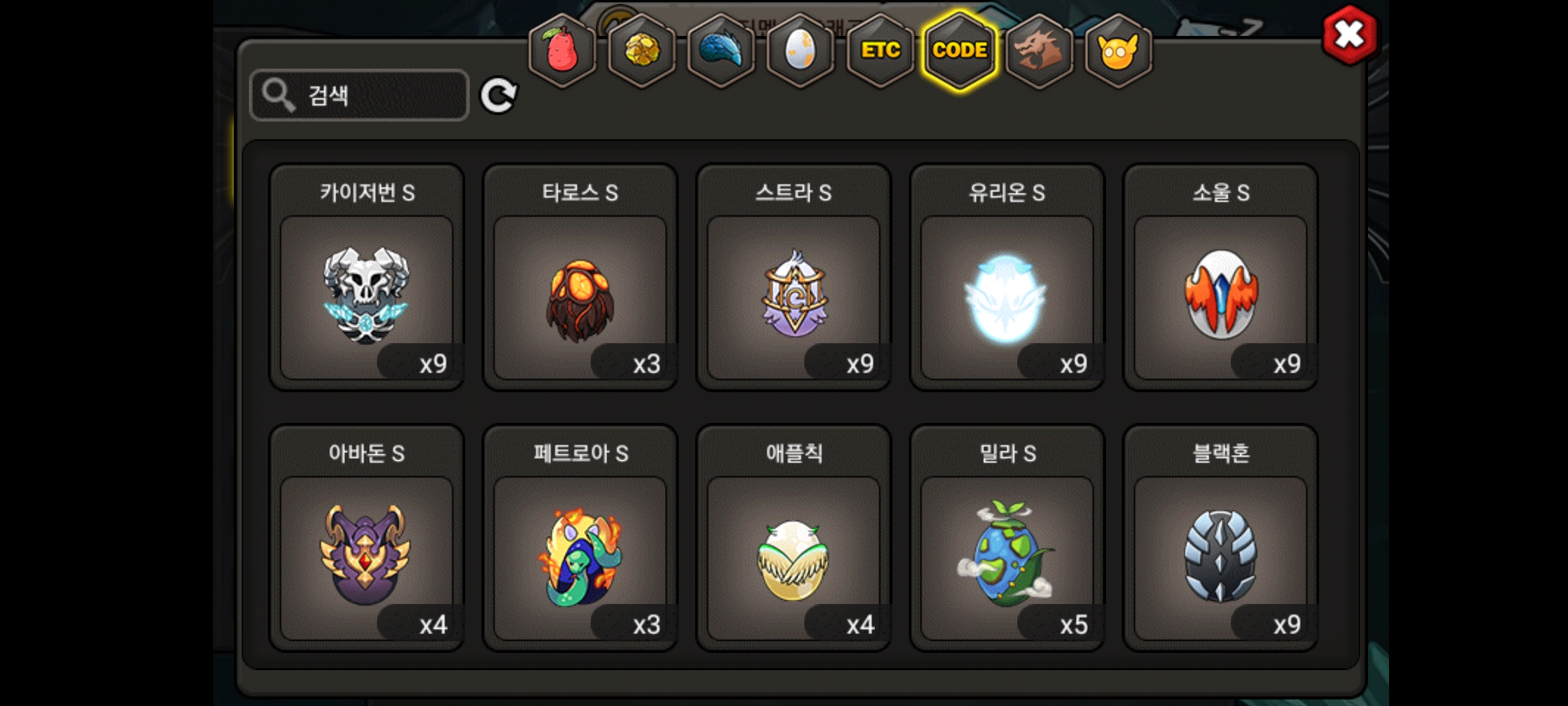Select the 아바돈 S purple egg

click(x=367, y=538)
